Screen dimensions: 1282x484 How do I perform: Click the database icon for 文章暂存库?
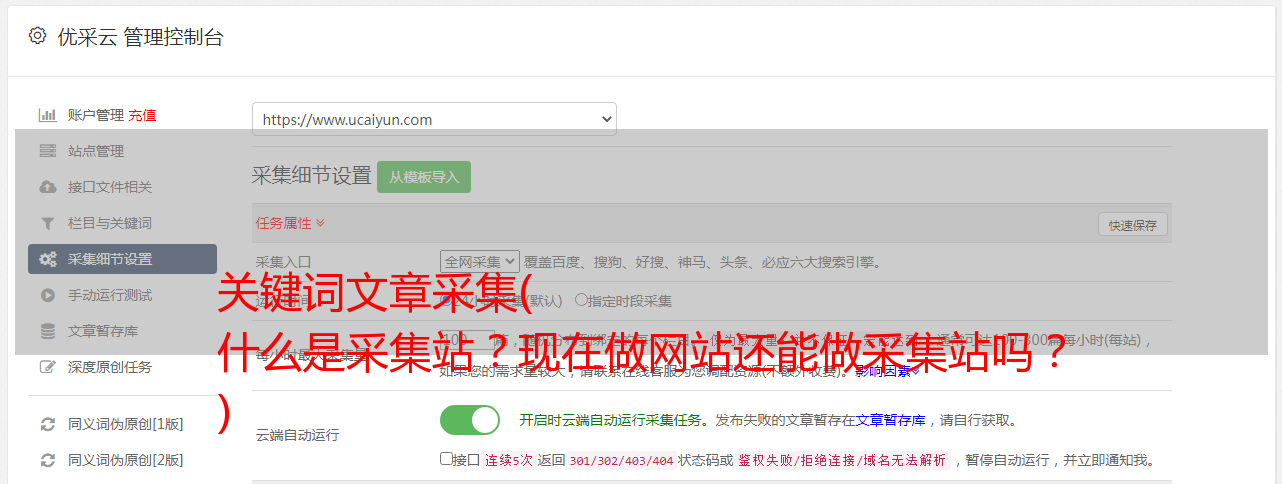(47, 331)
